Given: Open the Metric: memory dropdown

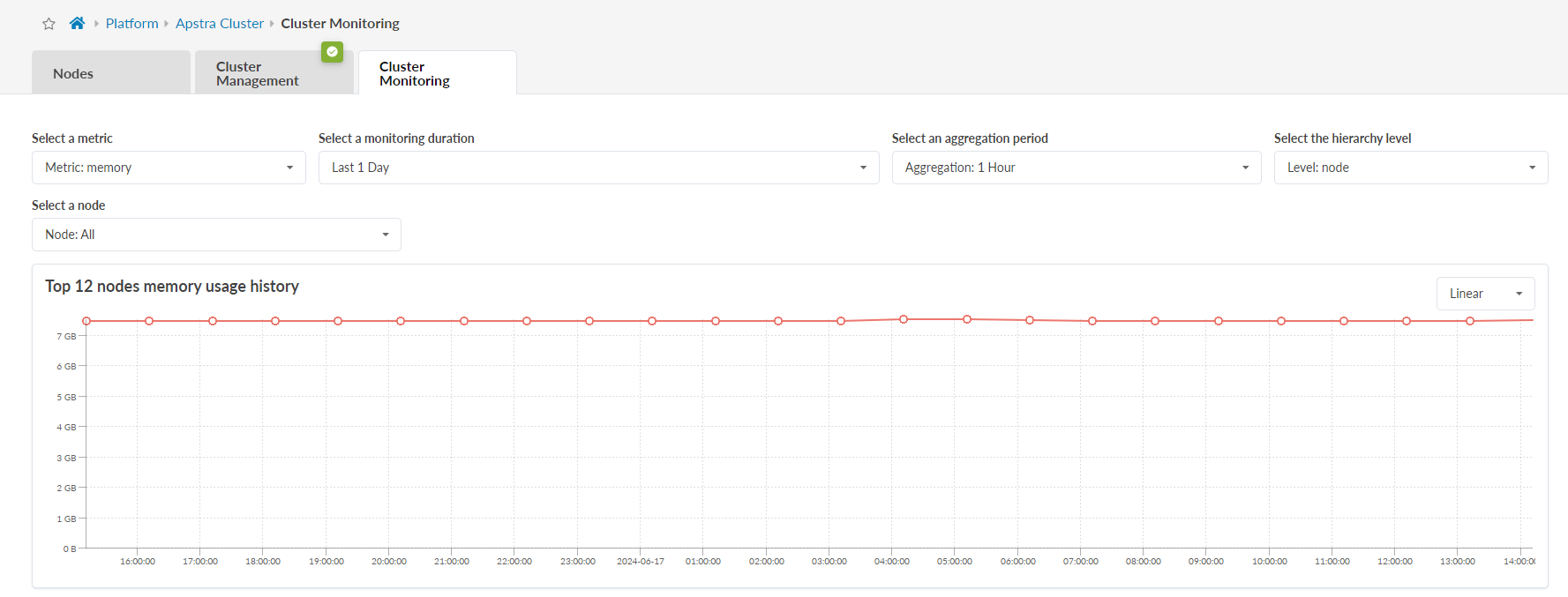Looking at the screenshot, I should click(x=169, y=168).
